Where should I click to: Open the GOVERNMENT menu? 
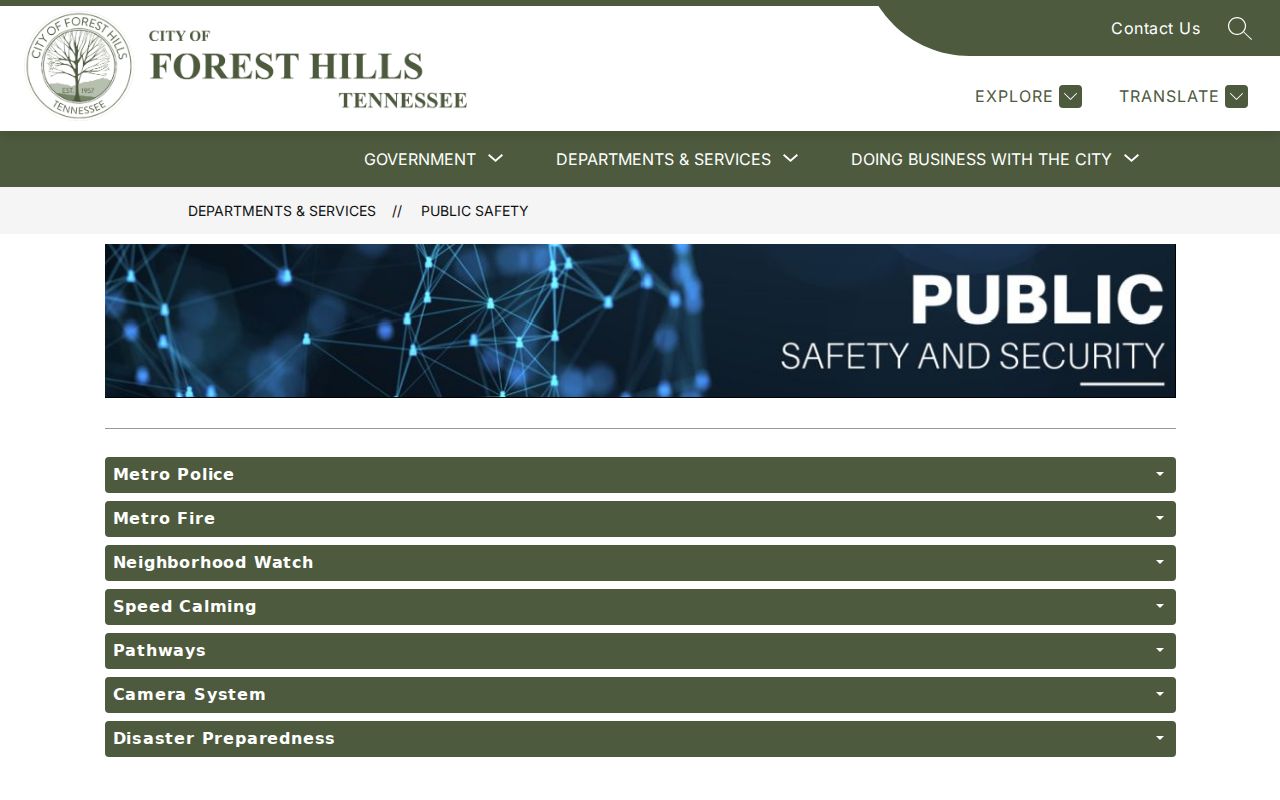(433, 159)
